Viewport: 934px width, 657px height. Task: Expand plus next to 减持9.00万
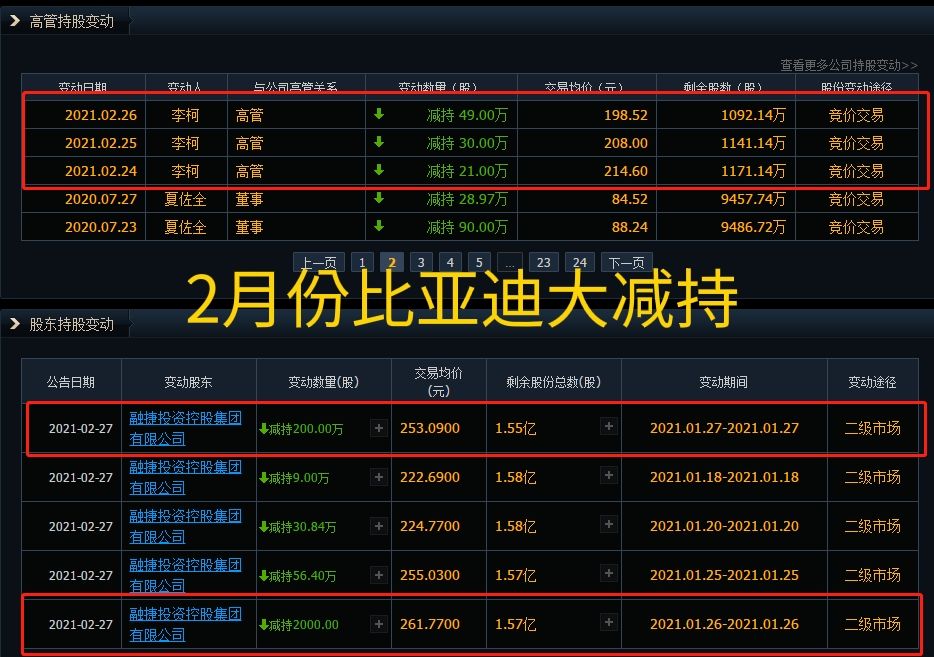pos(378,477)
